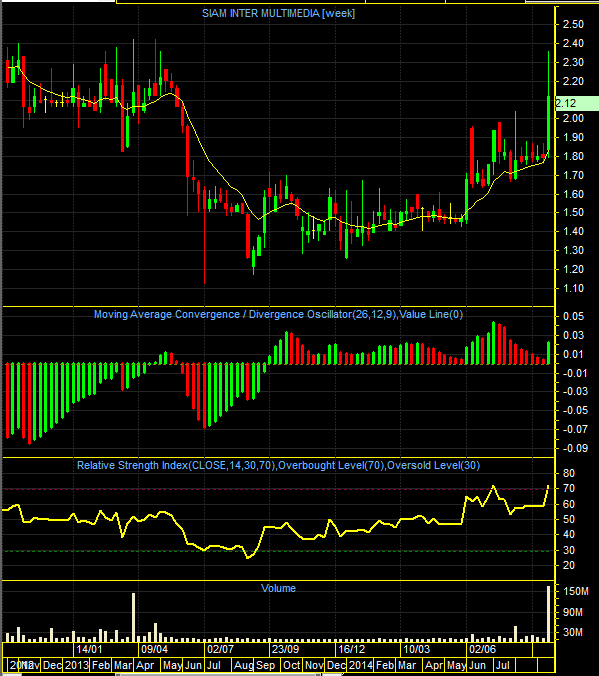Select the 09/04 date marker

pos(154,649)
